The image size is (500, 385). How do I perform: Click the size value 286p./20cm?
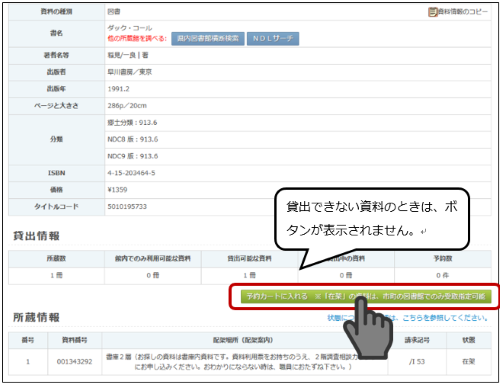(x=127, y=106)
